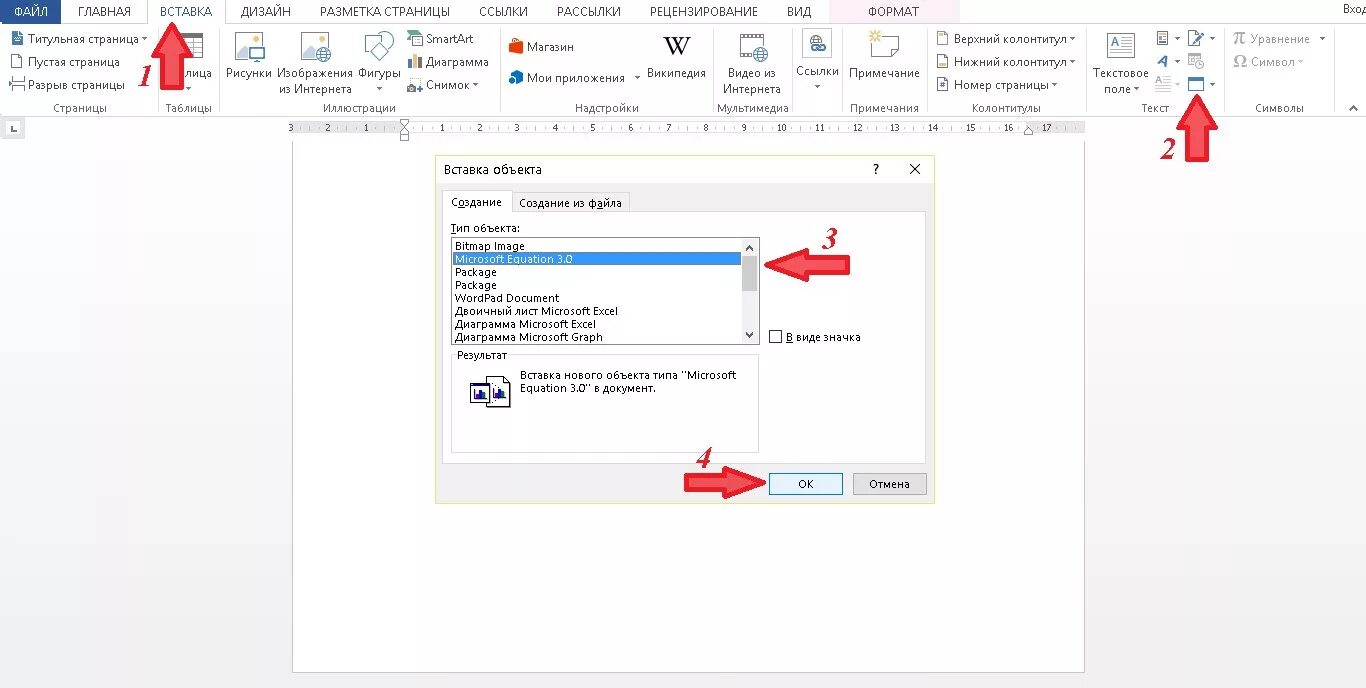Screen dimensions: 1366x688
Task: Click the Пустая страница button
Action: pos(65,62)
